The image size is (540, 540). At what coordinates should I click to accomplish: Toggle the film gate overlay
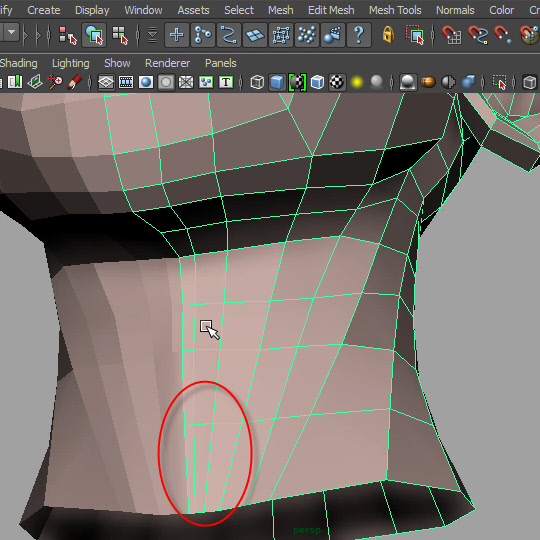tap(126, 82)
